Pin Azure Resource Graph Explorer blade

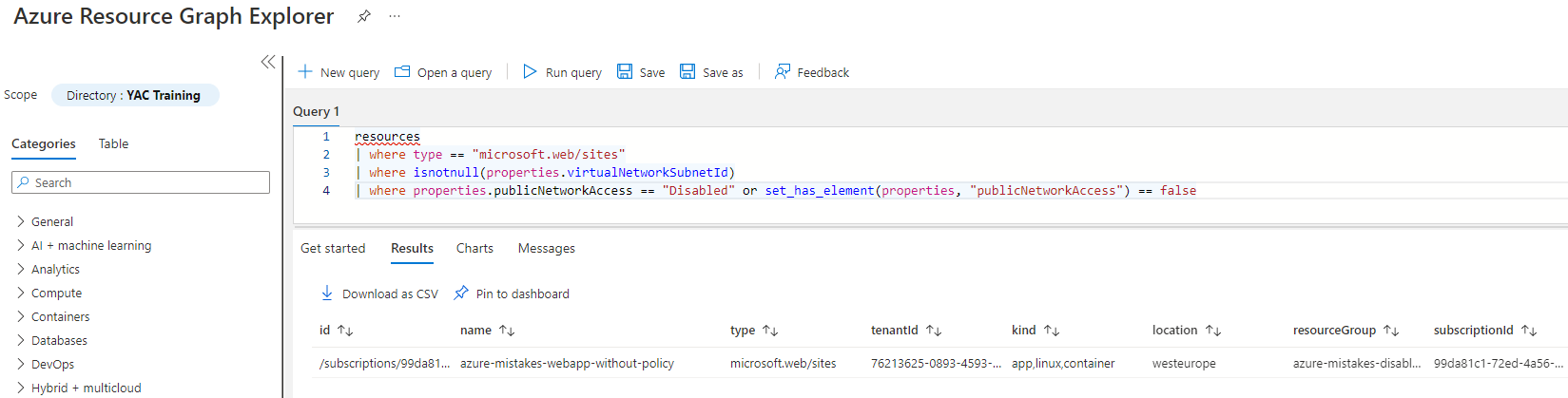(363, 16)
